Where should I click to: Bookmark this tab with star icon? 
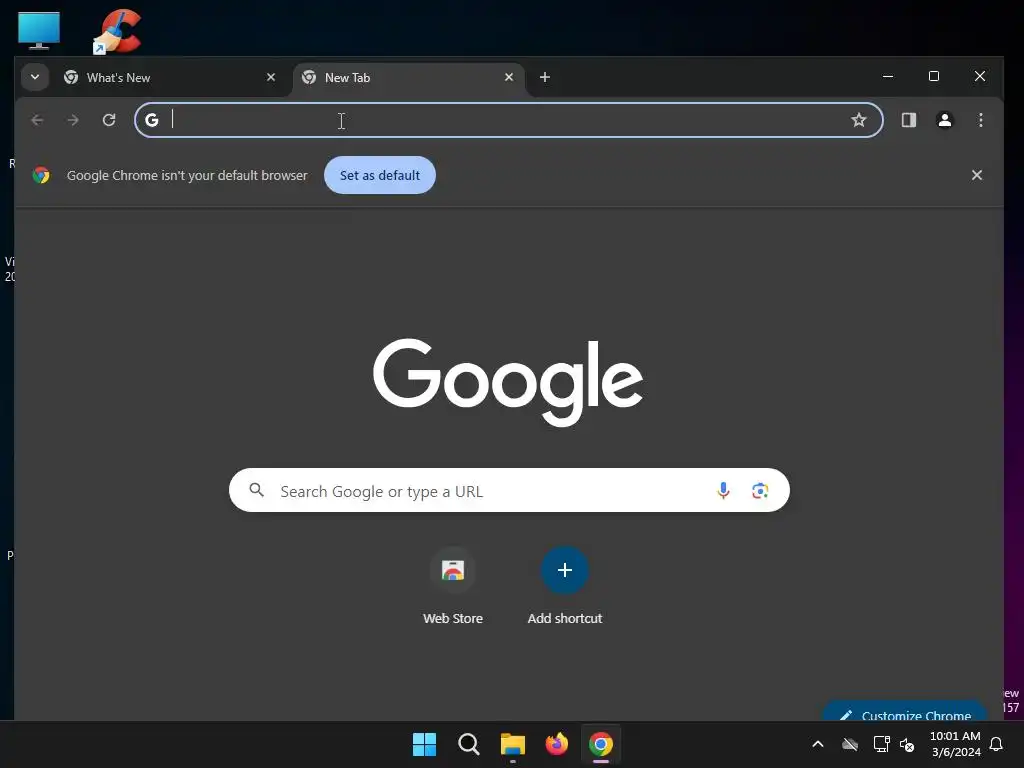click(x=859, y=120)
